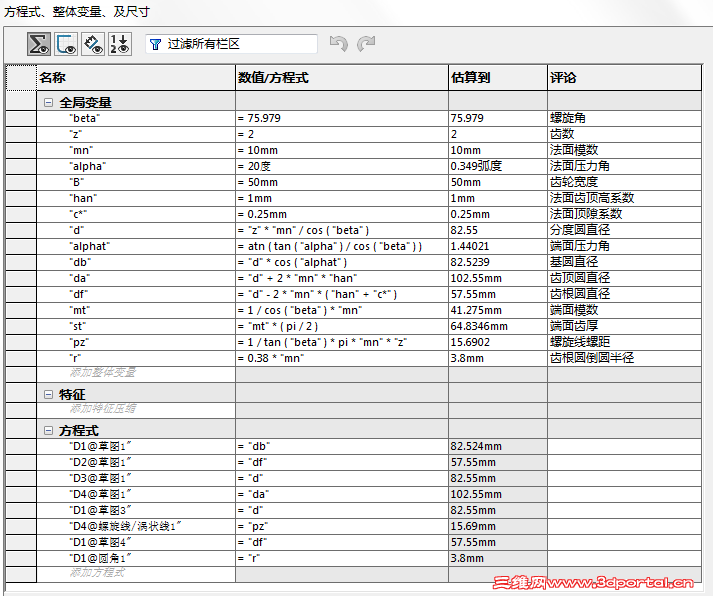Select the "D1@圆角1" equation row

136,558
